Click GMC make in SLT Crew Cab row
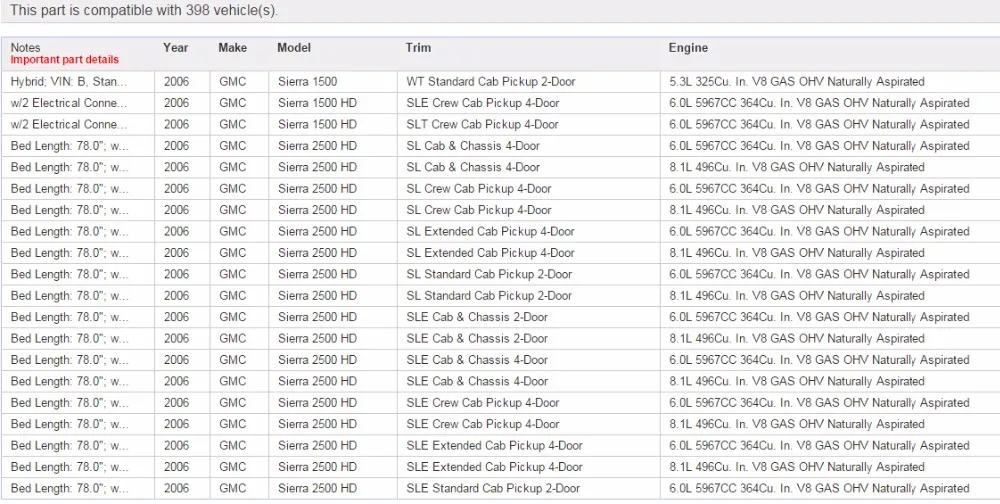 tap(232, 124)
